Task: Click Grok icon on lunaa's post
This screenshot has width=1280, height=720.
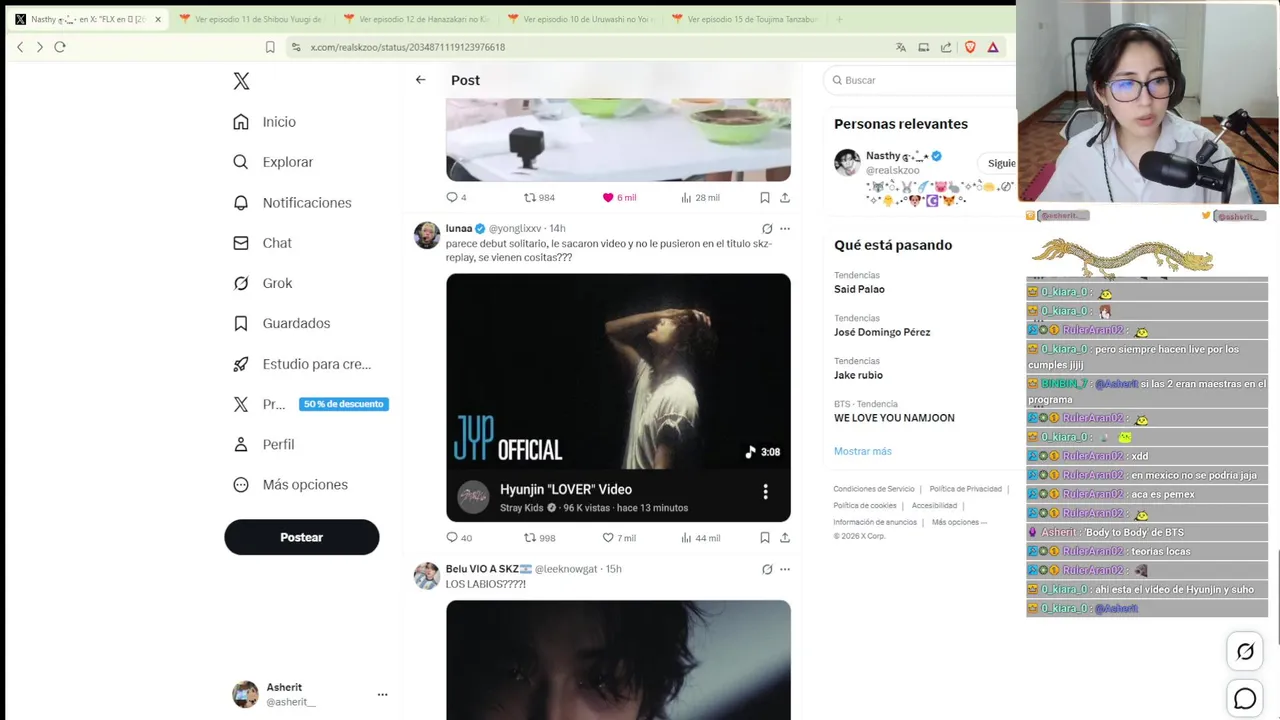Action: pyautogui.click(x=767, y=229)
